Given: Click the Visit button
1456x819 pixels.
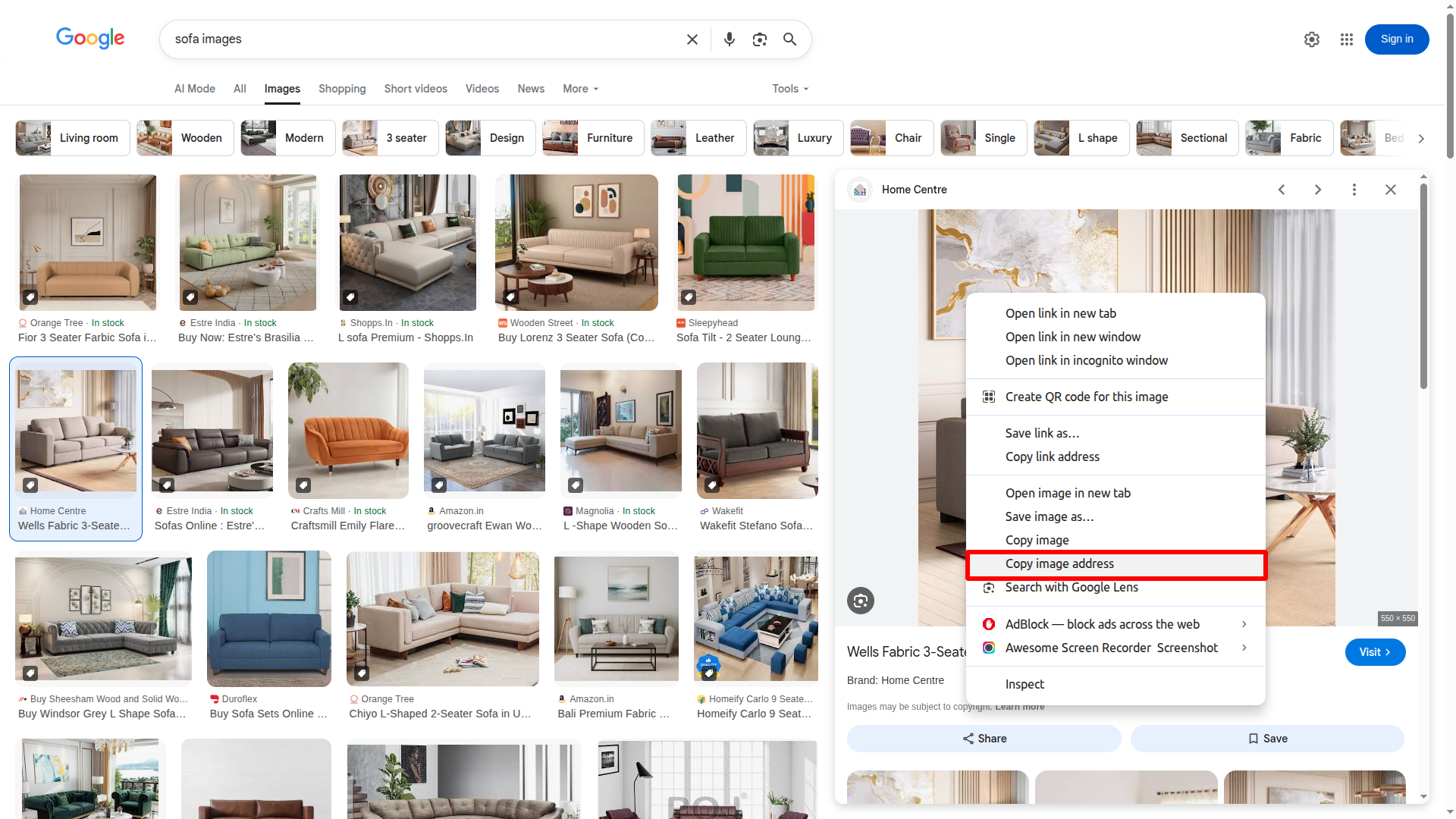Looking at the screenshot, I should (x=1375, y=652).
